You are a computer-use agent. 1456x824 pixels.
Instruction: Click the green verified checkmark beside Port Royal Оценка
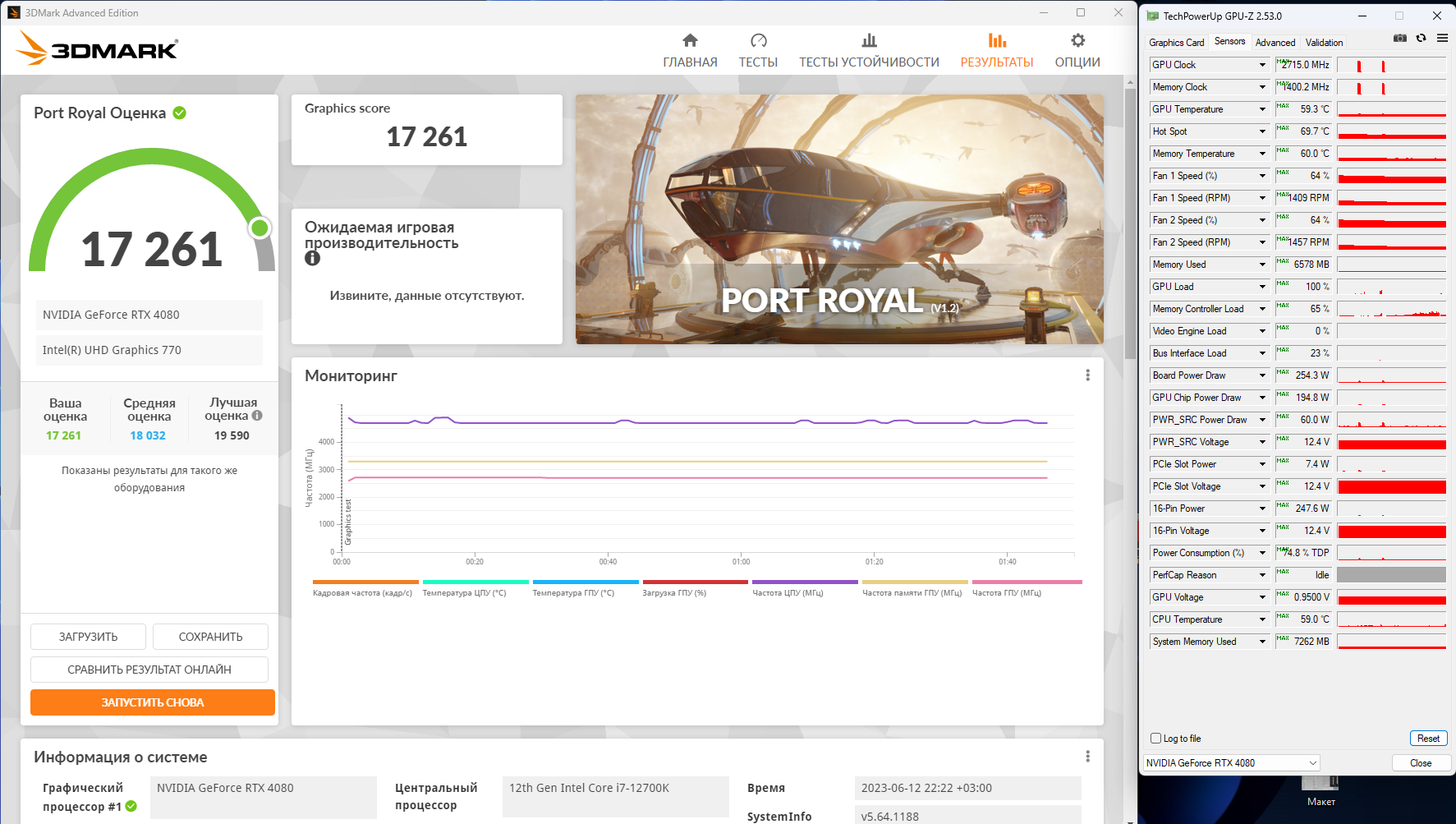180,113
